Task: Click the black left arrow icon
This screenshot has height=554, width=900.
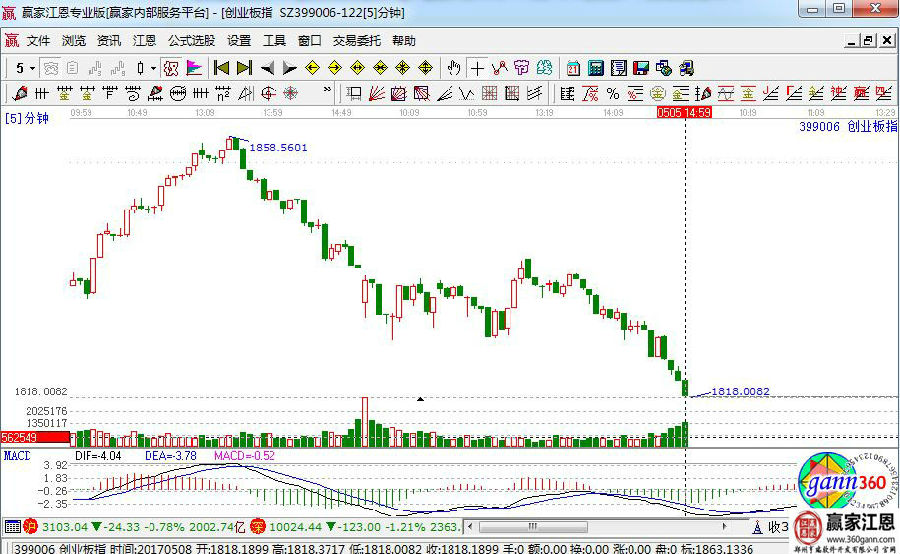Action: click(x=267, y=68)
